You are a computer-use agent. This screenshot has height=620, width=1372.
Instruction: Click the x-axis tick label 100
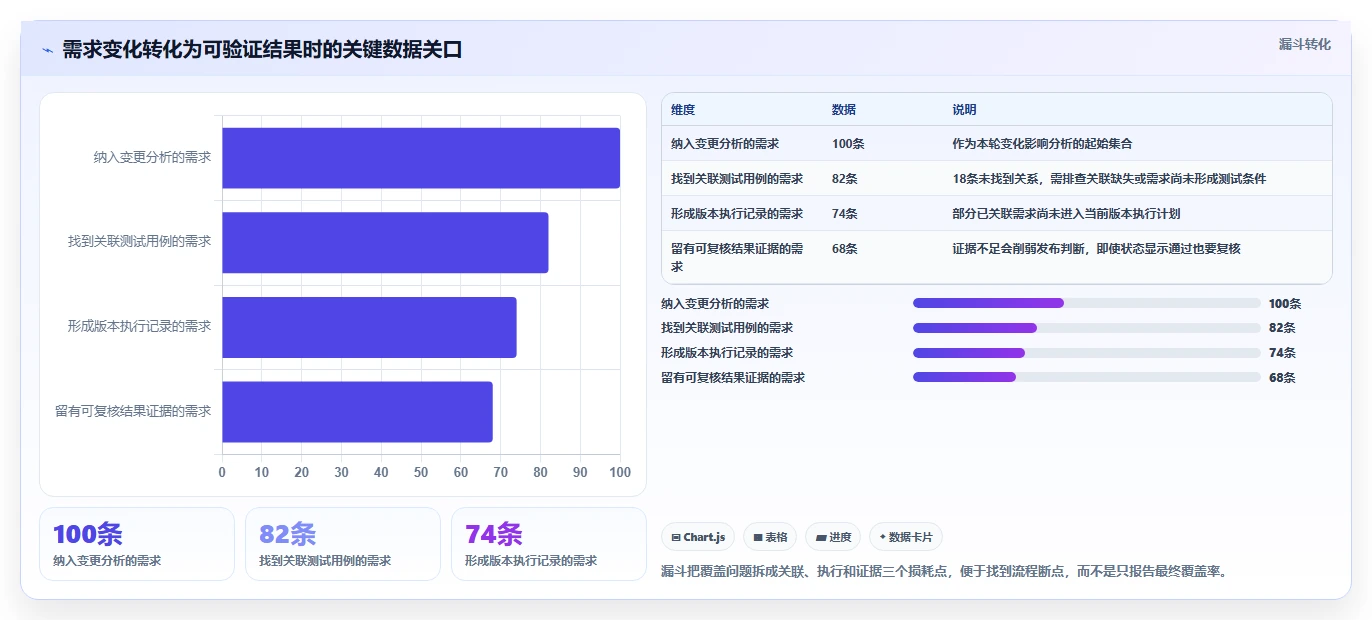tap(620, 472)
